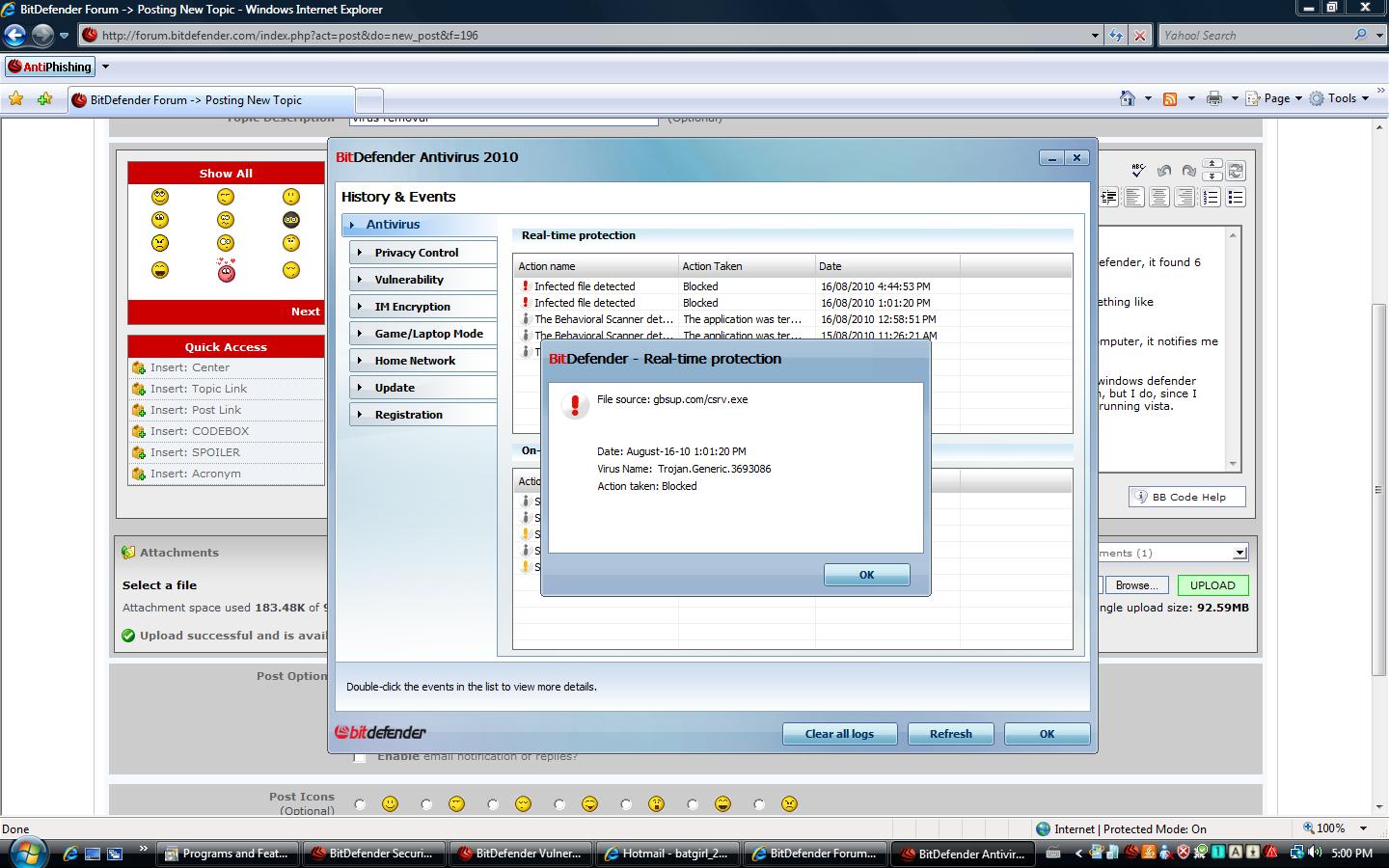This screenshot has width=1389, height=868.
Task: Refresh the History & Events list
Action: [950, 734]
